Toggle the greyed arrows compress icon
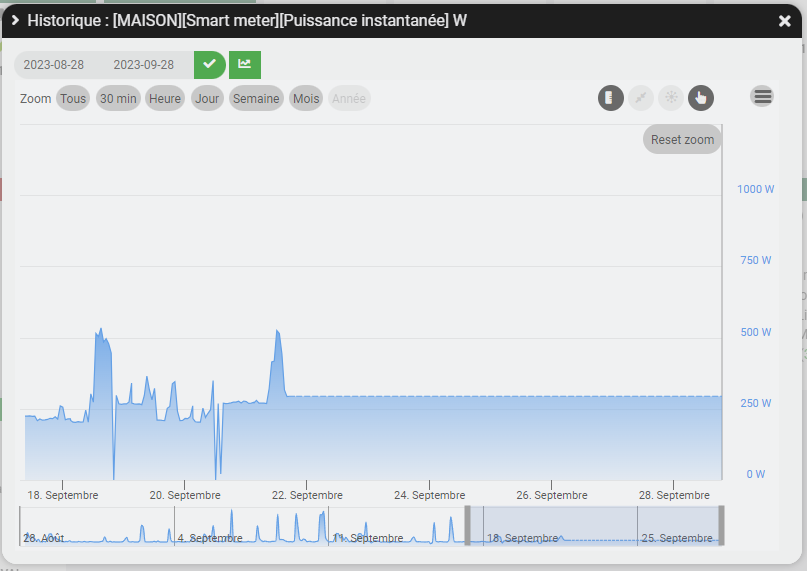This screenshot has height=571, width=807. click(641, 98)
